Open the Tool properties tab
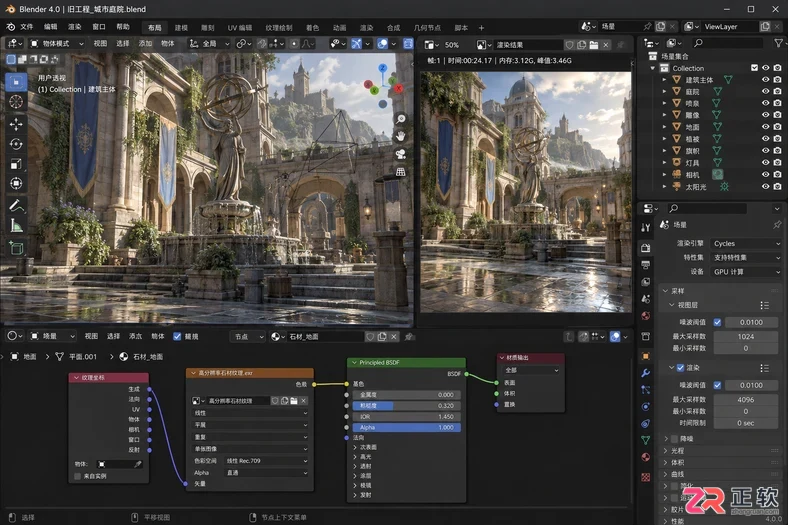788x525 pixels. [646, 228]
